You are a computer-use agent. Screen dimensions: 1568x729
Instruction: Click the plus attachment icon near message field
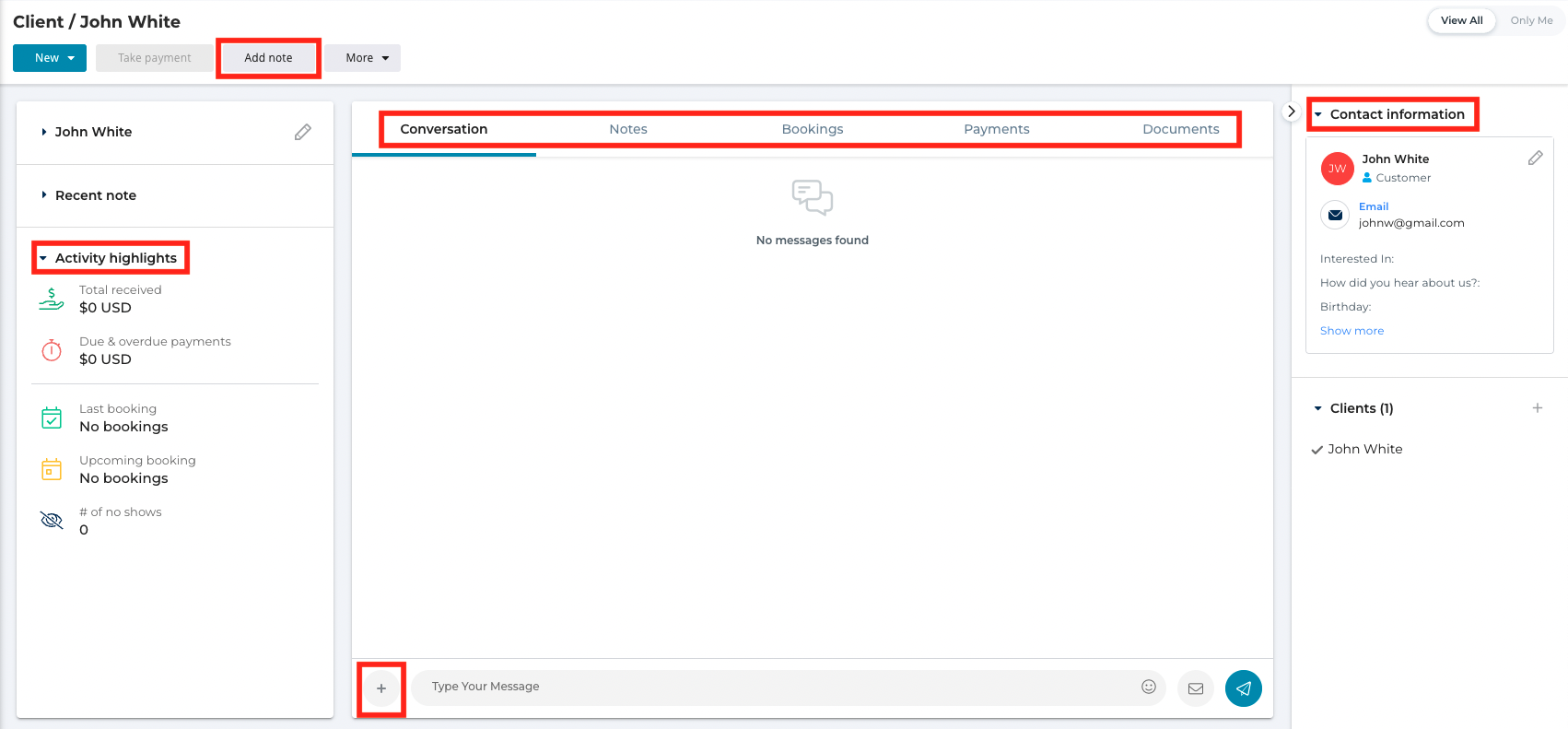click(381, 688)
